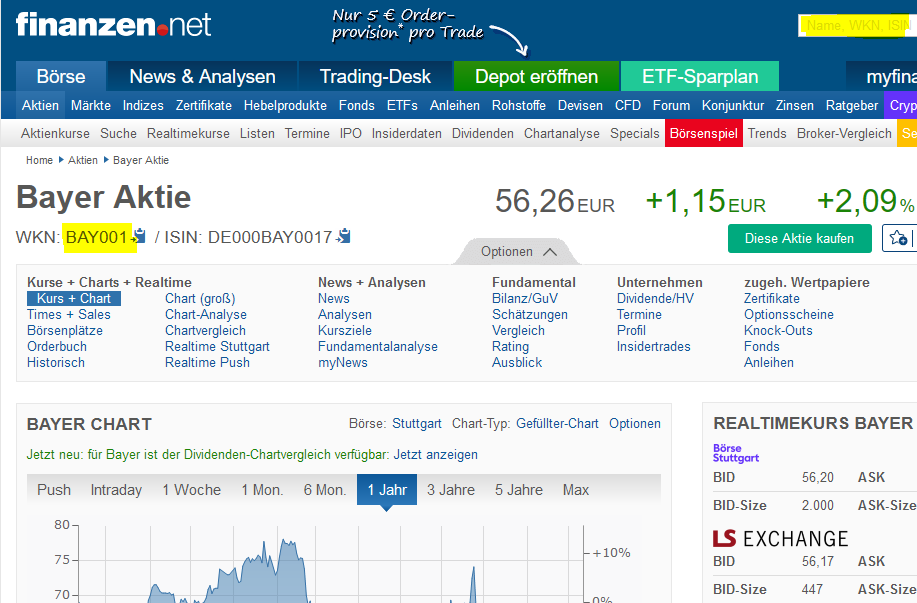Open Knock-Outs link
The image size is (917, 603).
[x=778, y=330]
